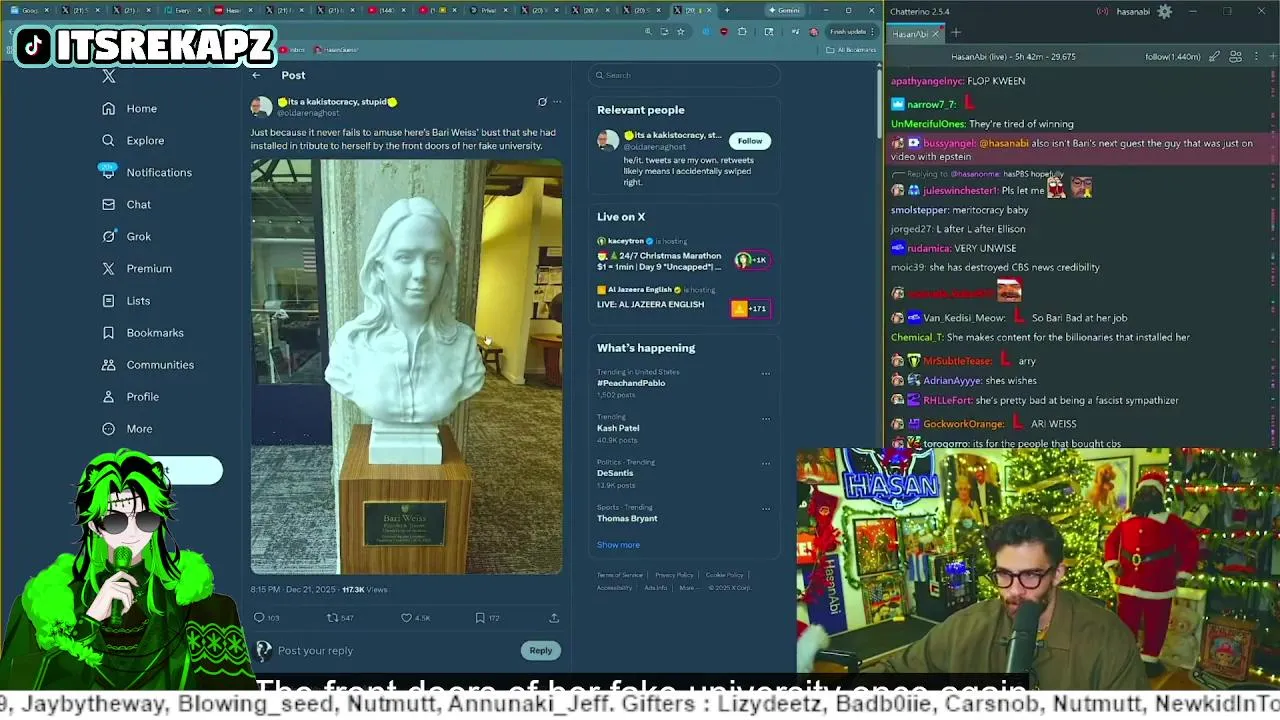Open Profile in X sidebar
This screenshot has height=720, width=1280.
pyautogui.click(x=131, y=396)
